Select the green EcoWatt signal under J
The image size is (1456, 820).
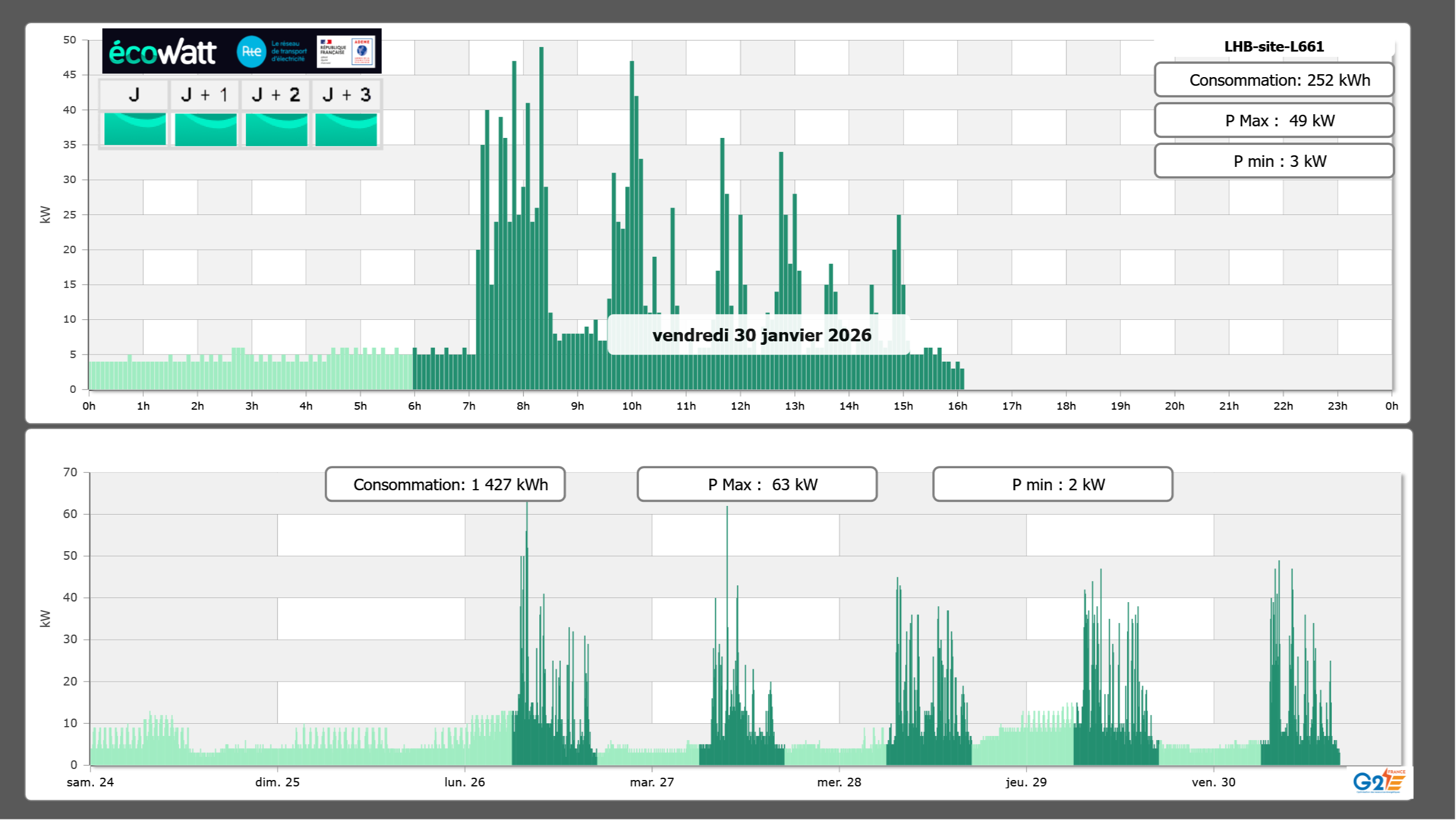tap(135, 129)
